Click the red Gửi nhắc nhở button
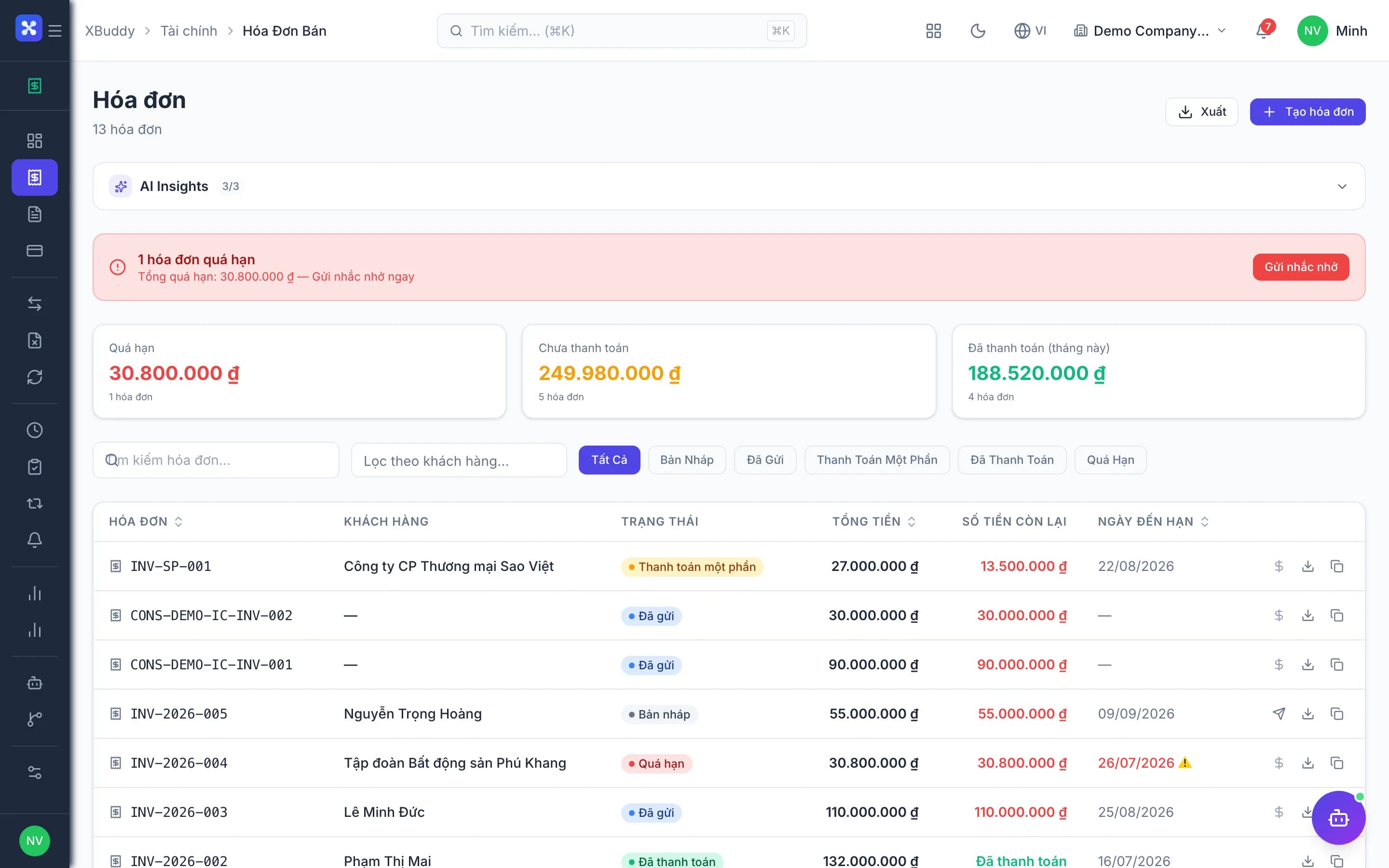Image resolution: width=1389 pixels, height=868 pixels. [x=1301, y=268]
